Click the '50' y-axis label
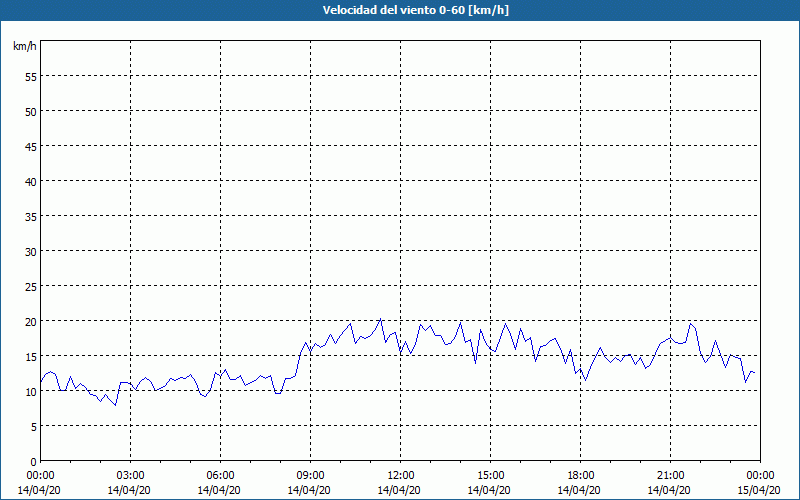 click(31, 111)
